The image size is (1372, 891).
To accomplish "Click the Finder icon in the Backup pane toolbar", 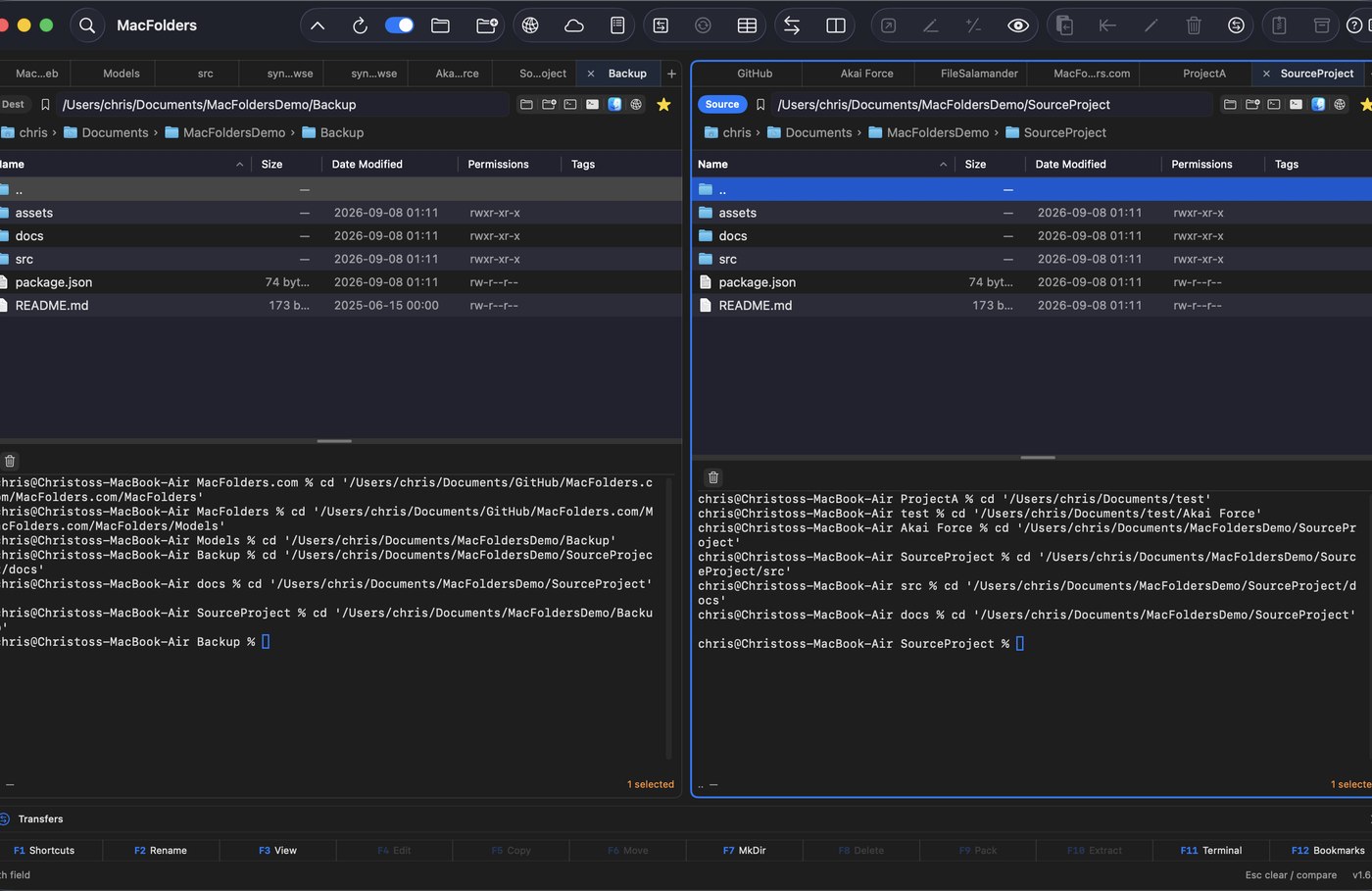I will (614, 104).
